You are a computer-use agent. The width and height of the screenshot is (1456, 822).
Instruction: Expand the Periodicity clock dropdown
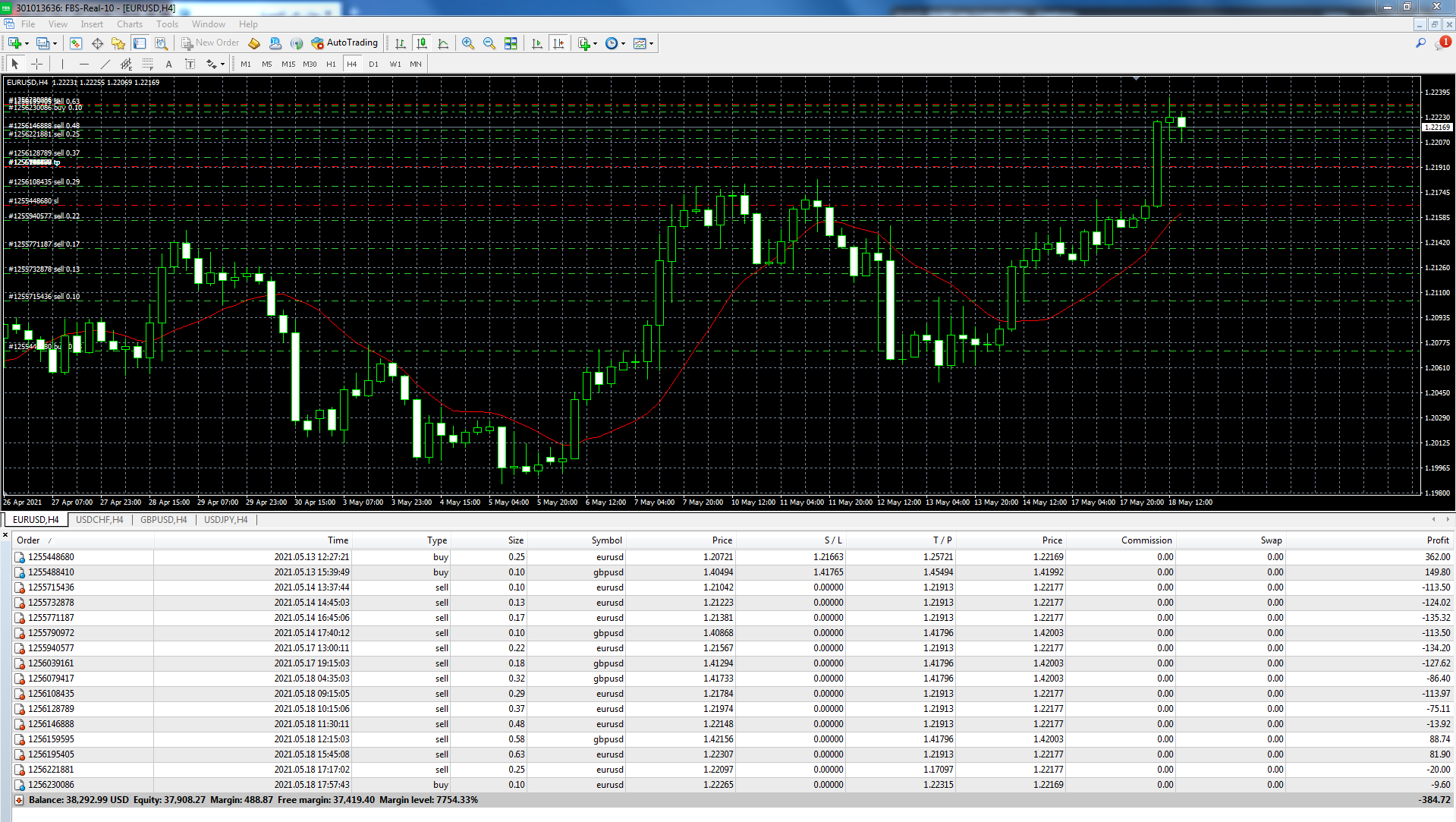pos(623,43)
